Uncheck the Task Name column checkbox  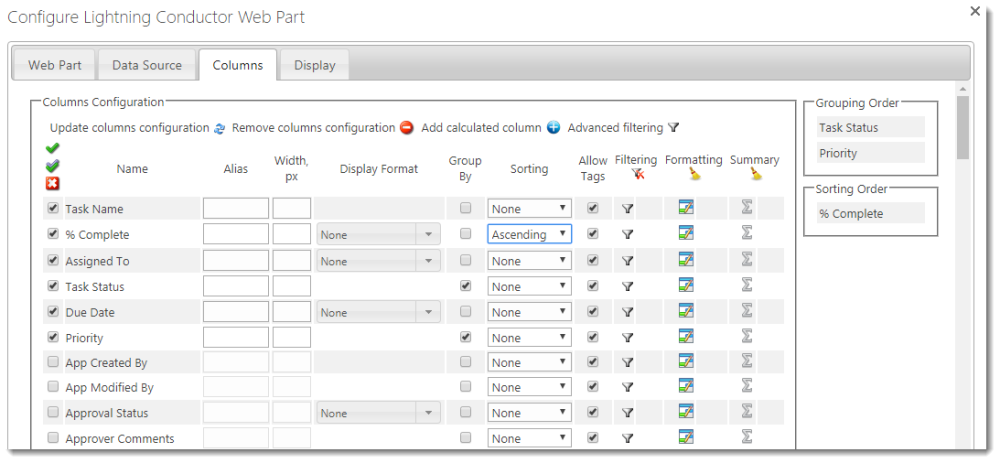pyautogui.click(x=53, y=209)
